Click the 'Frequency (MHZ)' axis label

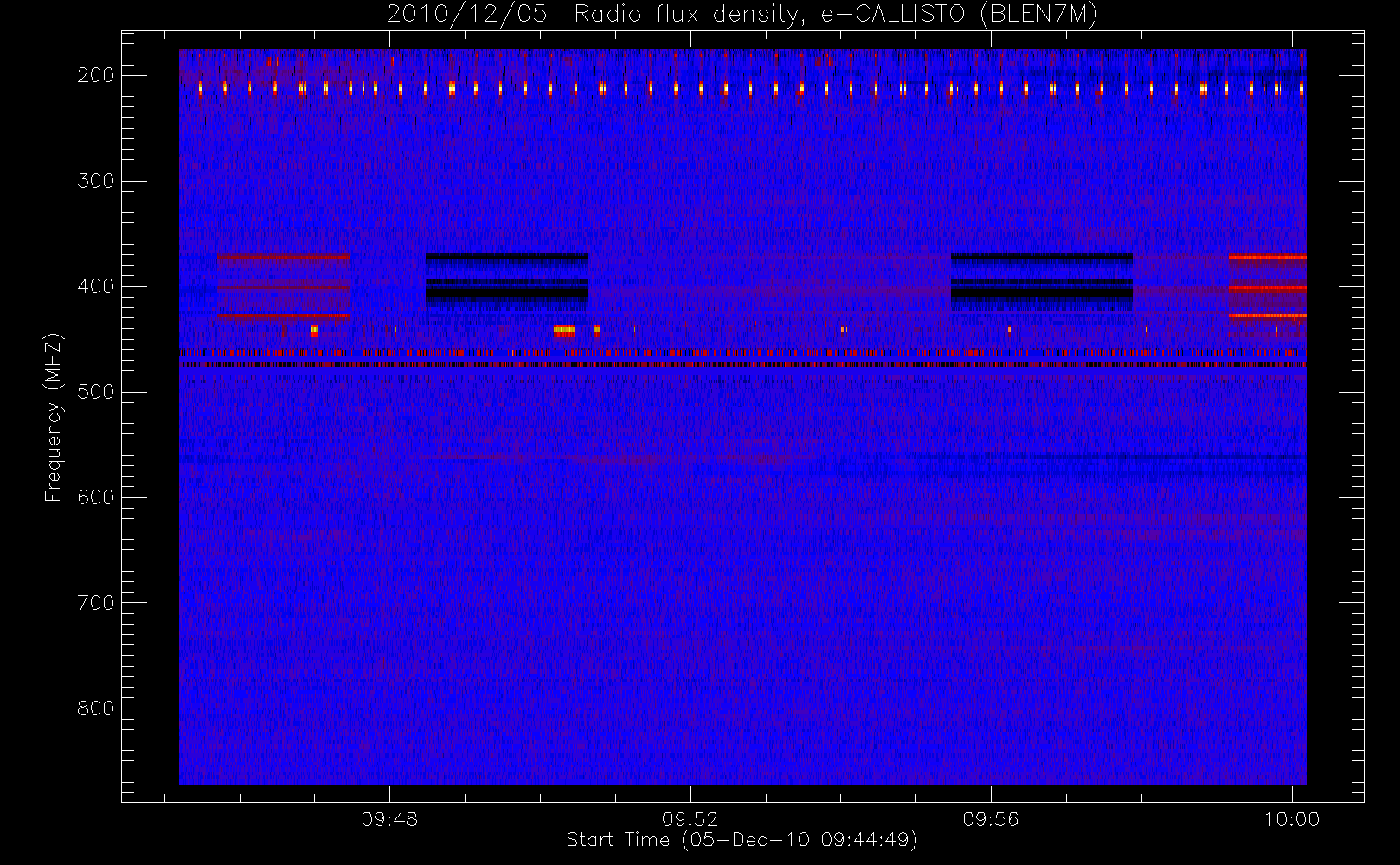point(54,417)
